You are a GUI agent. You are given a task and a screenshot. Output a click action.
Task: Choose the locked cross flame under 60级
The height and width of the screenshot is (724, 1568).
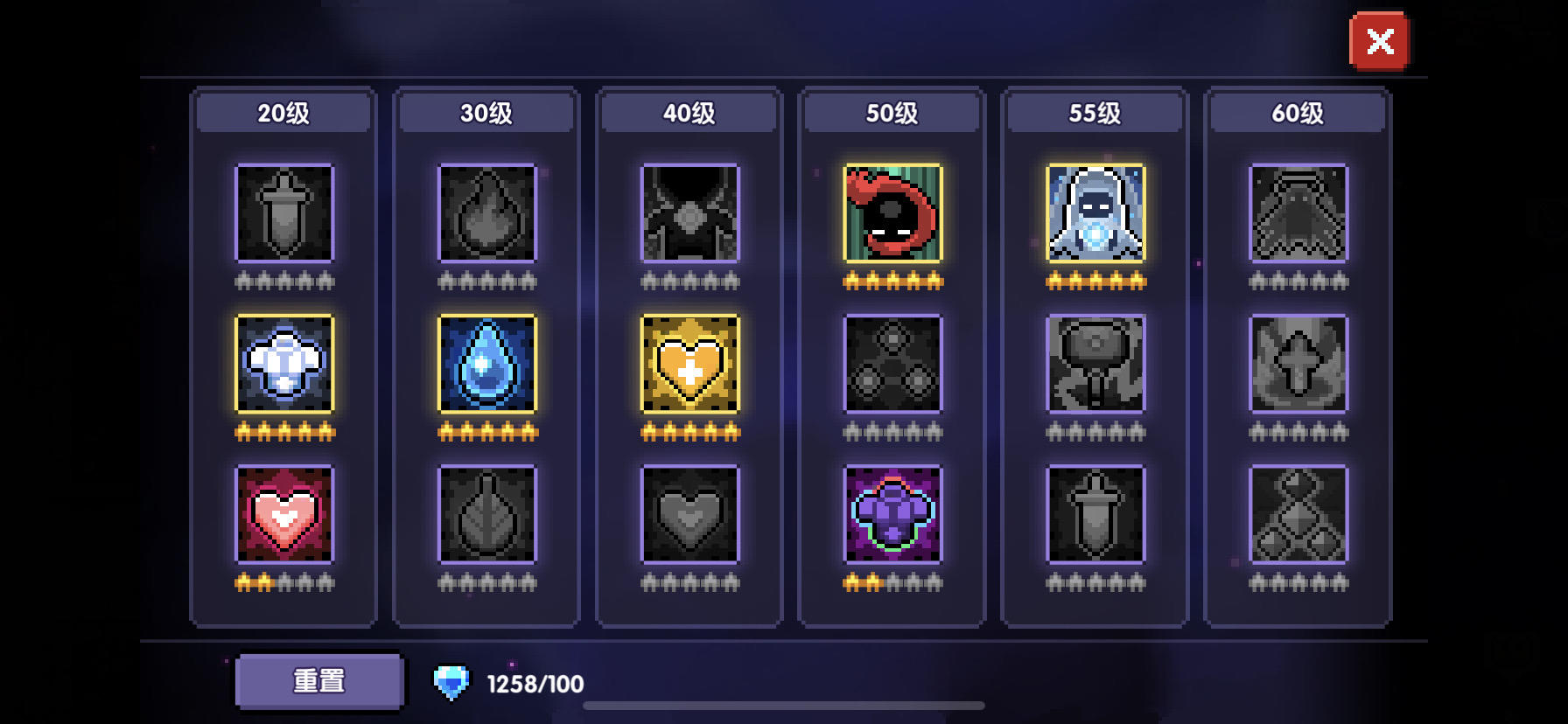click(1298, 363)
